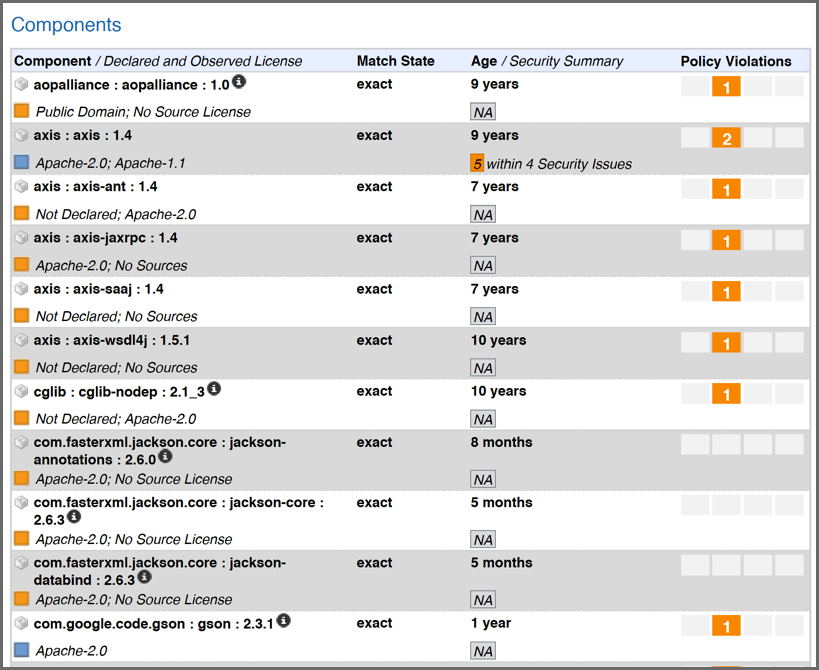This screenshot has height=670, width=819.
Task: Click the cube icon for gson
Action: (x=21, y=623)
